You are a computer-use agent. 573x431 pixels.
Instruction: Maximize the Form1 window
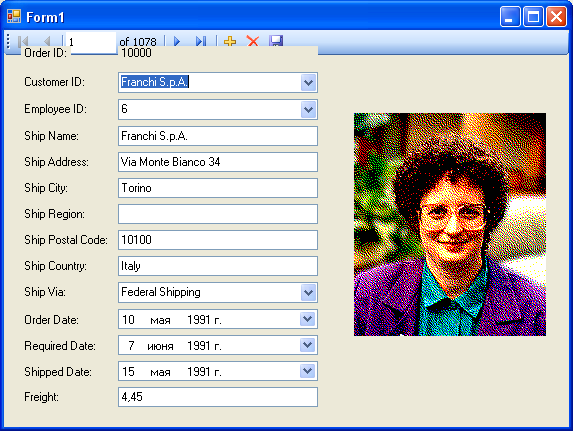tap(533, 16)
